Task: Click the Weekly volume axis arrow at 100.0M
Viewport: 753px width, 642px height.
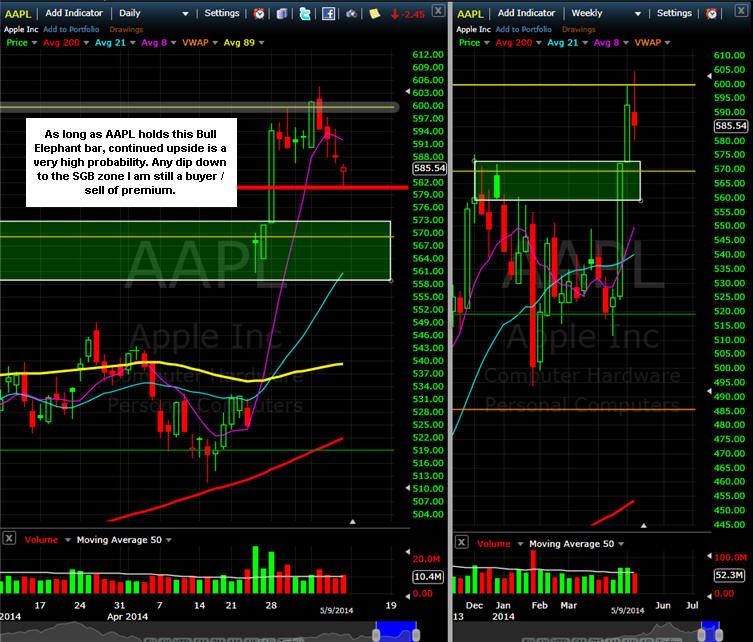Action: click(x=710, y=556)
